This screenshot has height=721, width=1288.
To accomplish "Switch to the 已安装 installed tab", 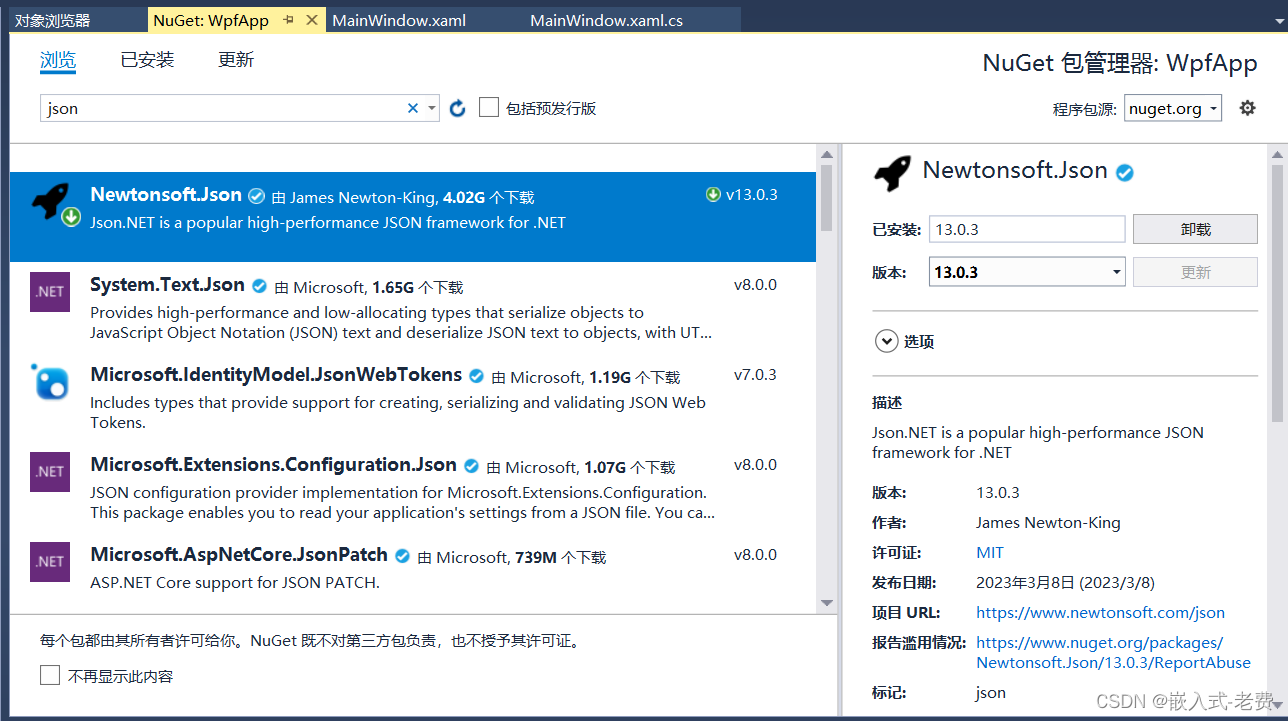I will [147, 60].
